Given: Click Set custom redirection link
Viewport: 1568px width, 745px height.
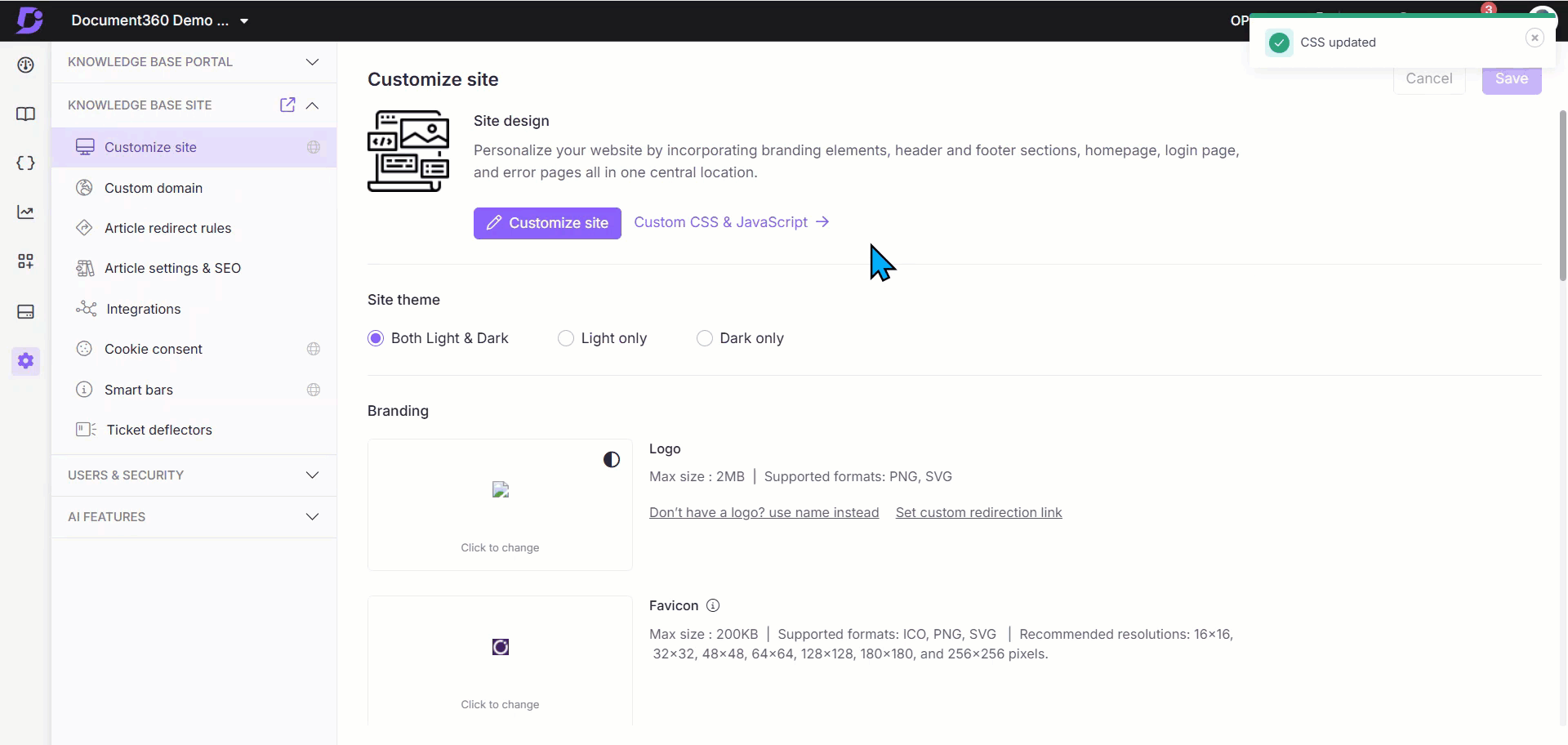Looking at the screenshot, I should pyautogui.click(x=978, y=513).
